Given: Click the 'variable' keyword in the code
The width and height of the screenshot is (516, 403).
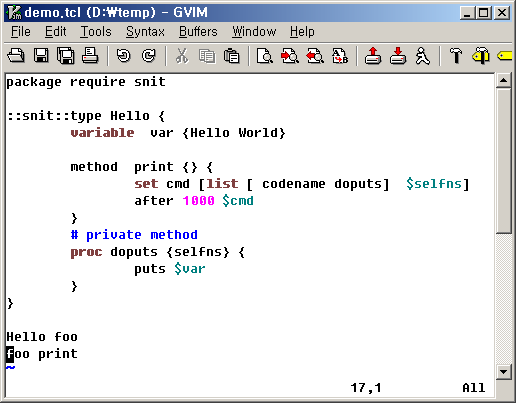Looking at the screenshot, I should 102,133.
